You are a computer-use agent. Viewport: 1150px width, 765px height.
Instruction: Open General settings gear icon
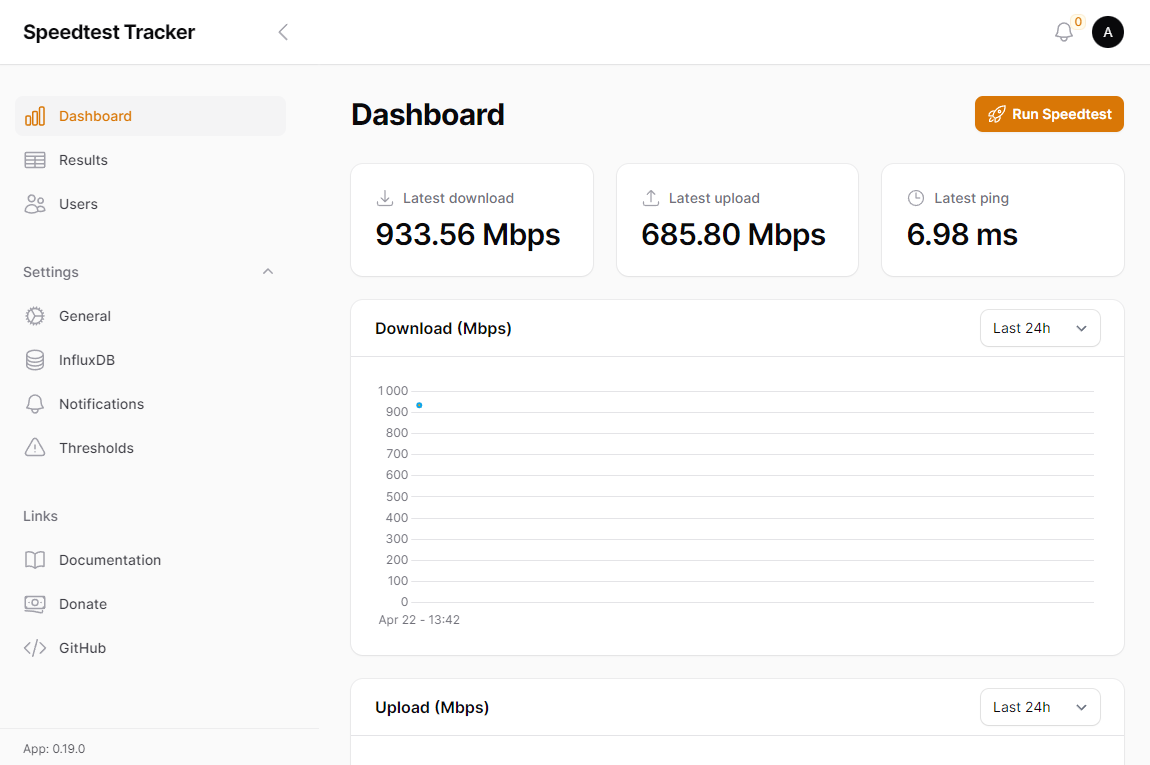tap(36, 316)
